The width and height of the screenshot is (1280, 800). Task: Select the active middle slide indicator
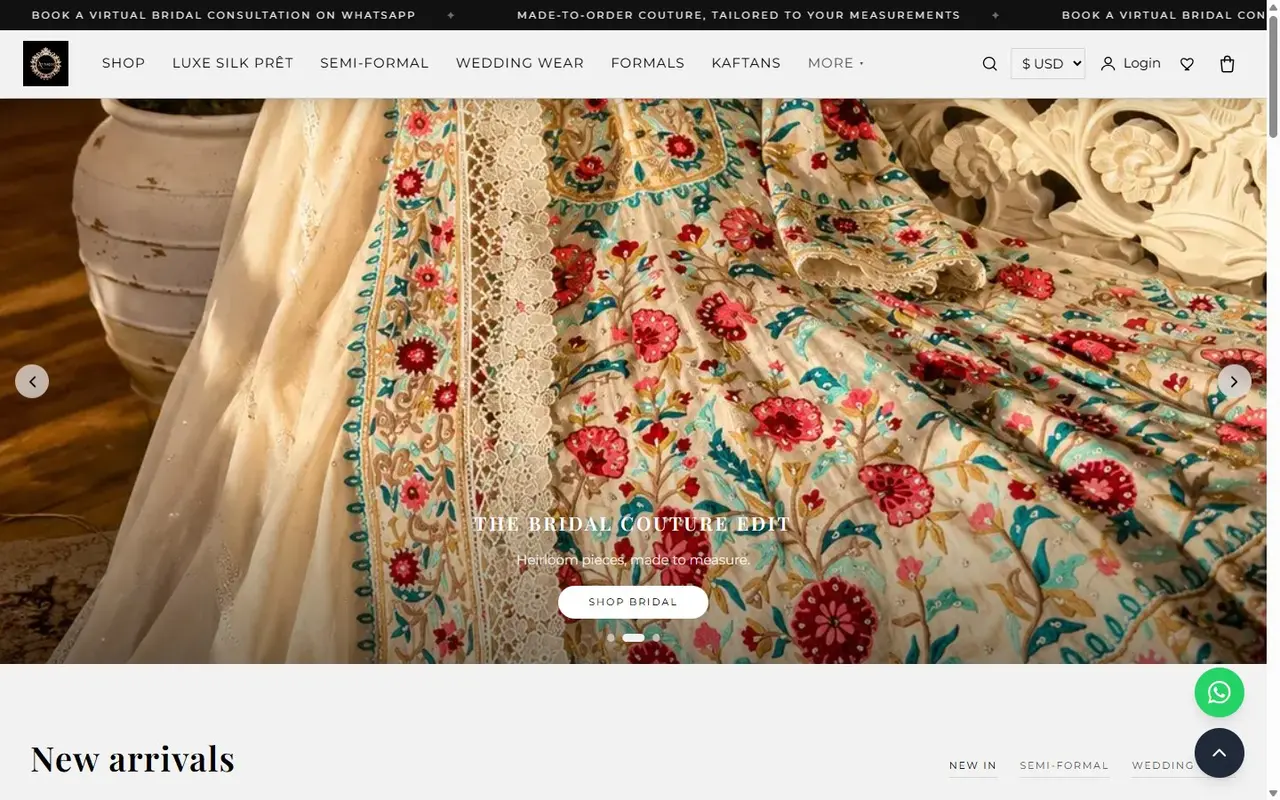coord(634,637)
